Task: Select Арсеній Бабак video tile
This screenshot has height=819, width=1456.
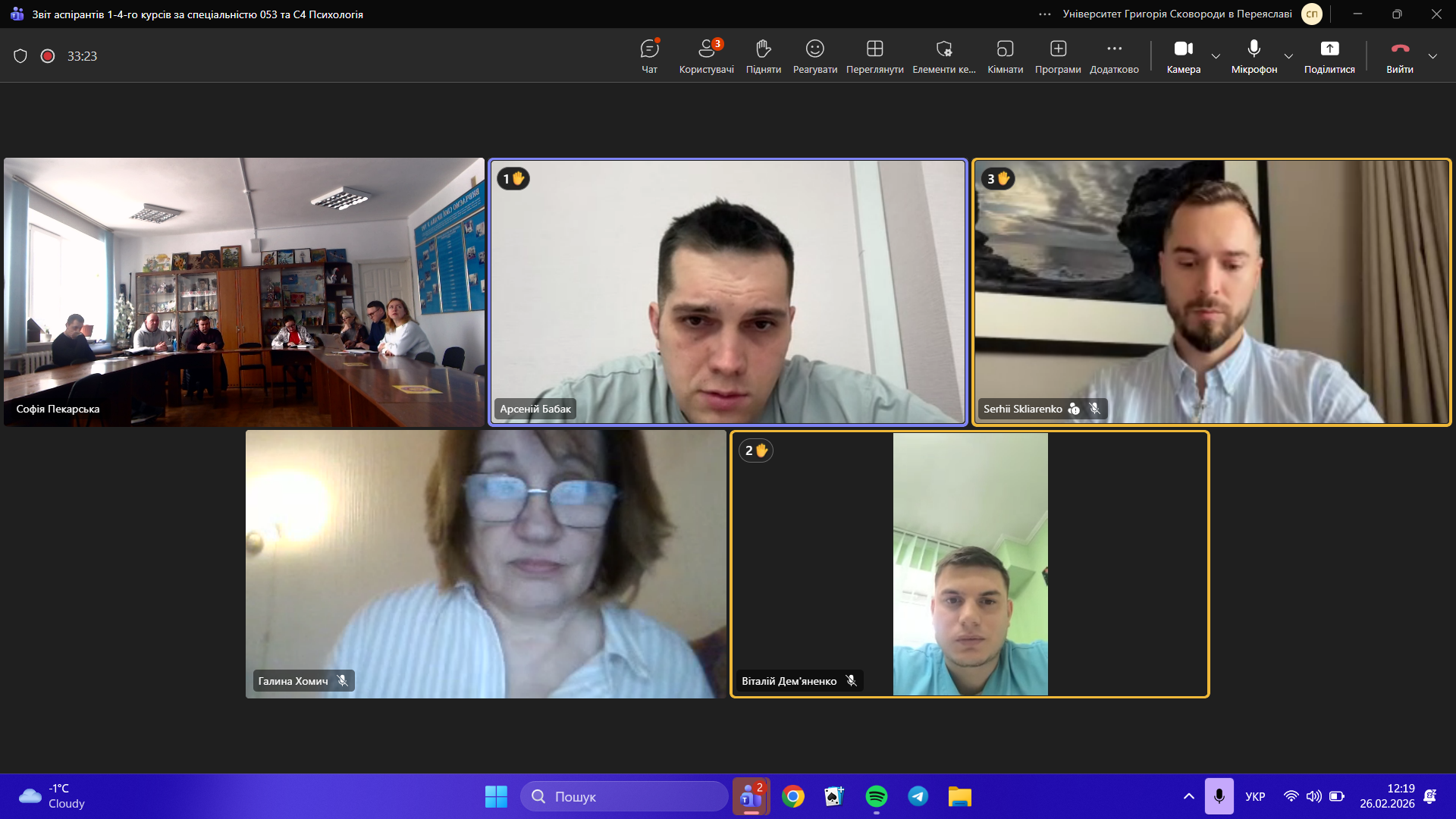Action: (728, 292)
